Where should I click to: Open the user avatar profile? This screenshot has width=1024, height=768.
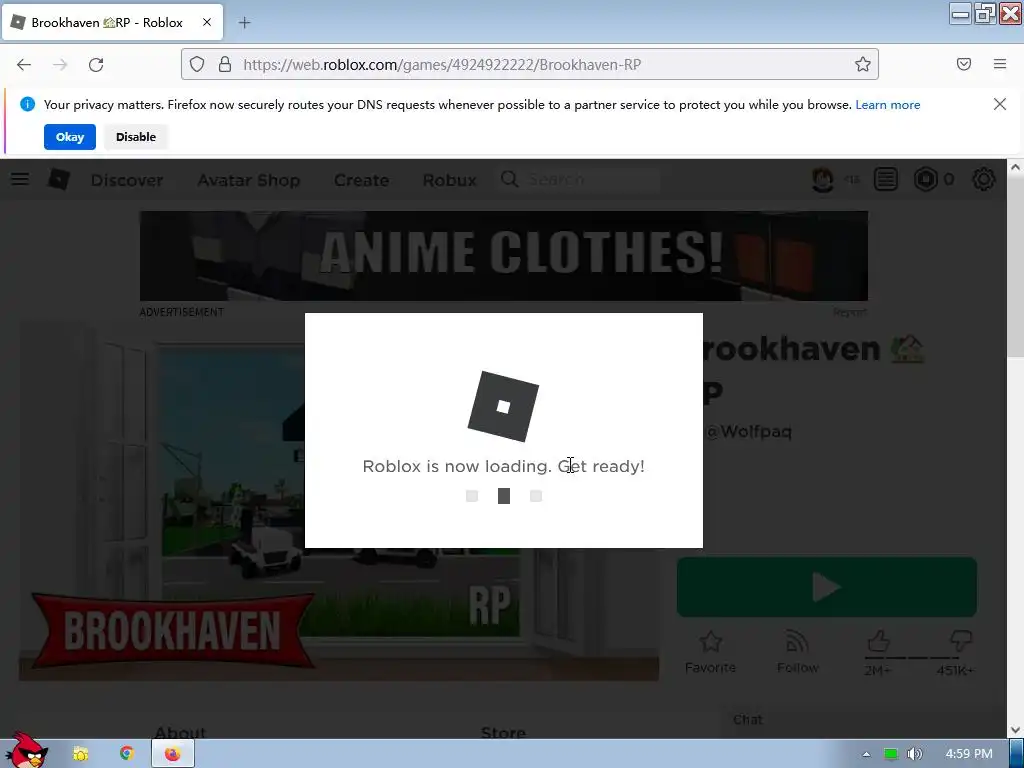[823, 179]
